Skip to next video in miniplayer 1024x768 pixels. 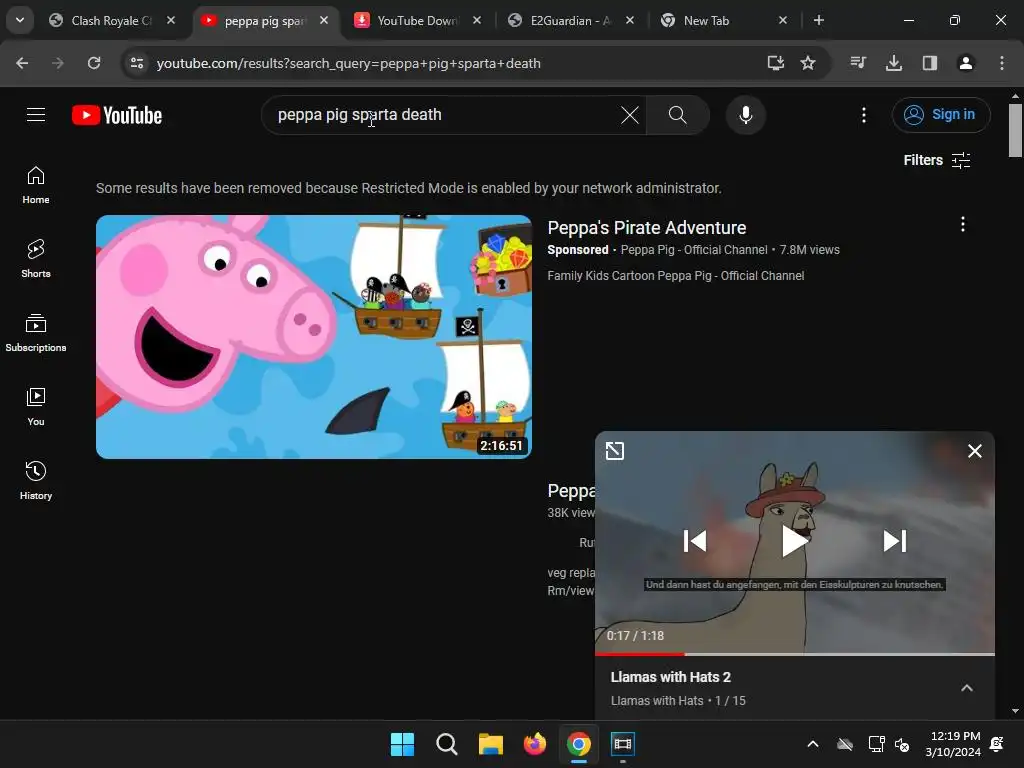tap(895, 541)
